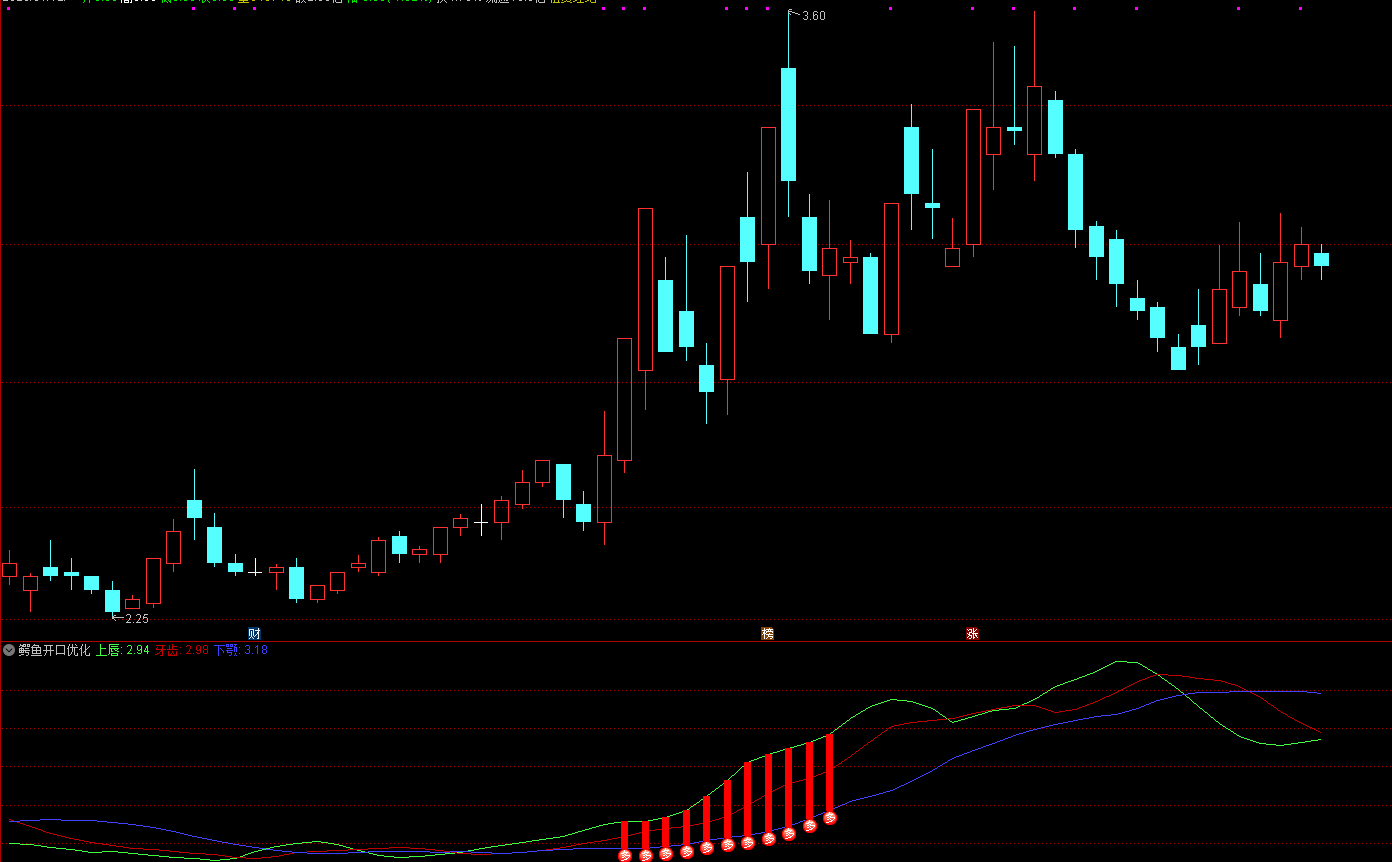Click the white doji candle beside 财 marker
The width and height of the screenshot is (1392, 862).
(x=255, y=571)
